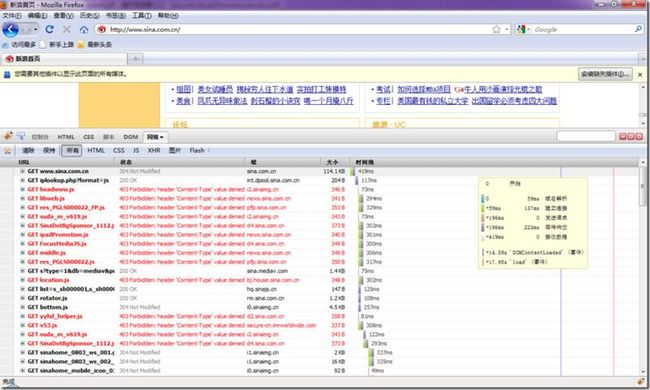The image size is (650, 390).
Task: Expand the GET bottom.js request
Action: (23, 307)
